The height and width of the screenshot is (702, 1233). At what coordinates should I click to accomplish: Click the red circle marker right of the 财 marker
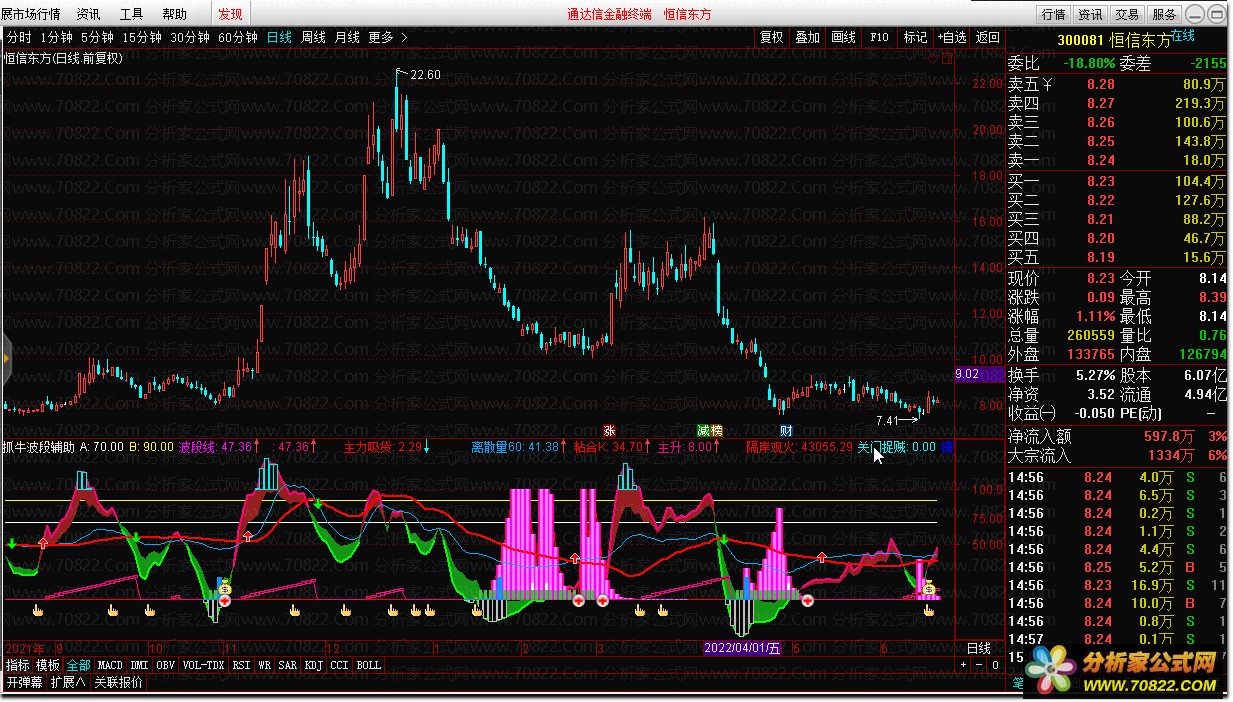pos(807,600)
